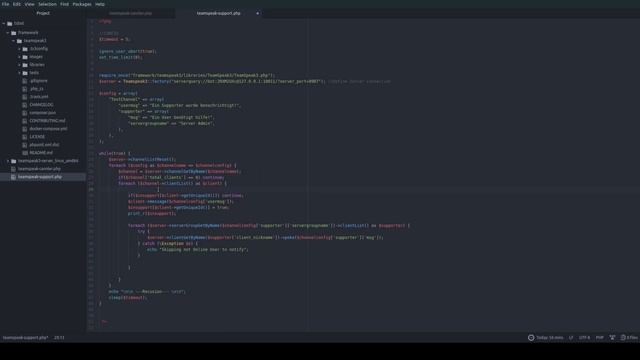The width and height of the screenshot is (640, 360).
Task: Open composer.json in the tree
Action: 42,113
